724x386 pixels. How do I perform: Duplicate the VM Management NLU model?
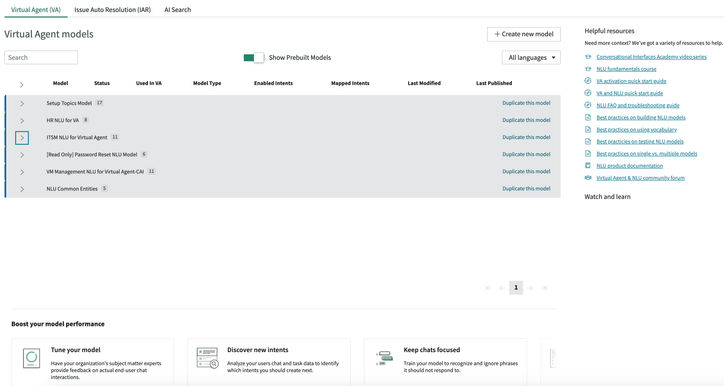coord(526,171)
